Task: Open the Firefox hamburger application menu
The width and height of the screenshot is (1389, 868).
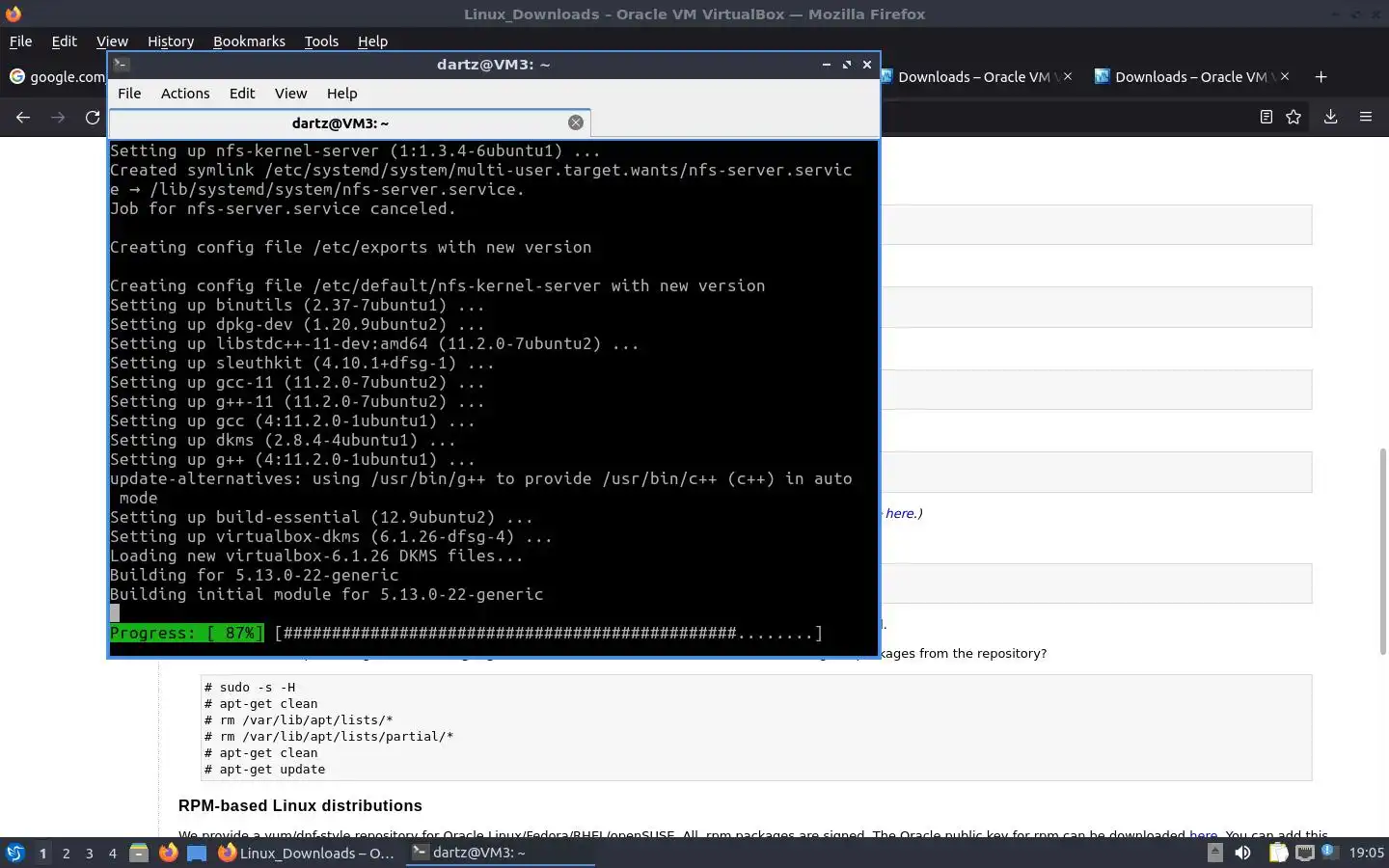Action: tap(1366, 117)
